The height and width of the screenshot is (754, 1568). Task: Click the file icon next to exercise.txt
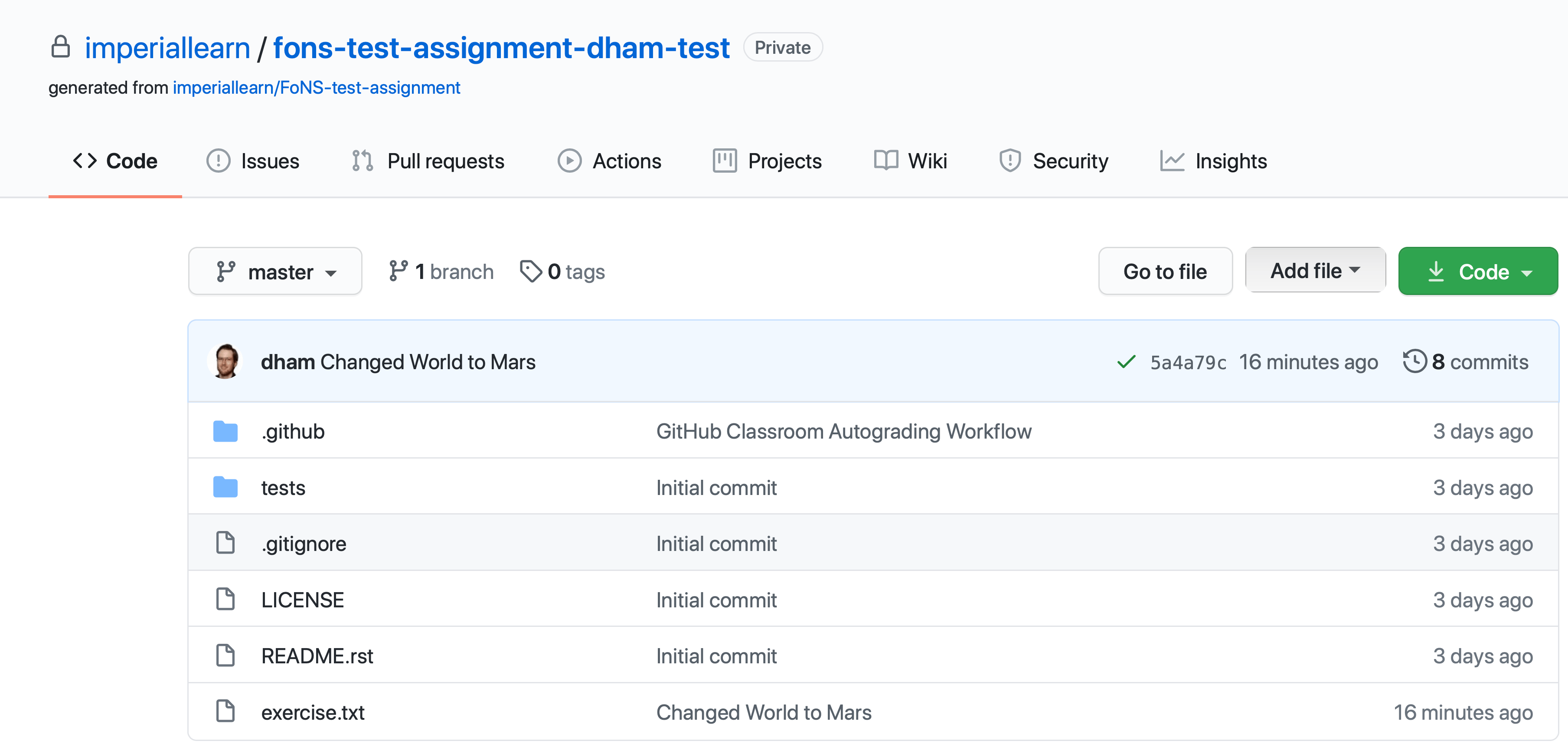point(225,711)
